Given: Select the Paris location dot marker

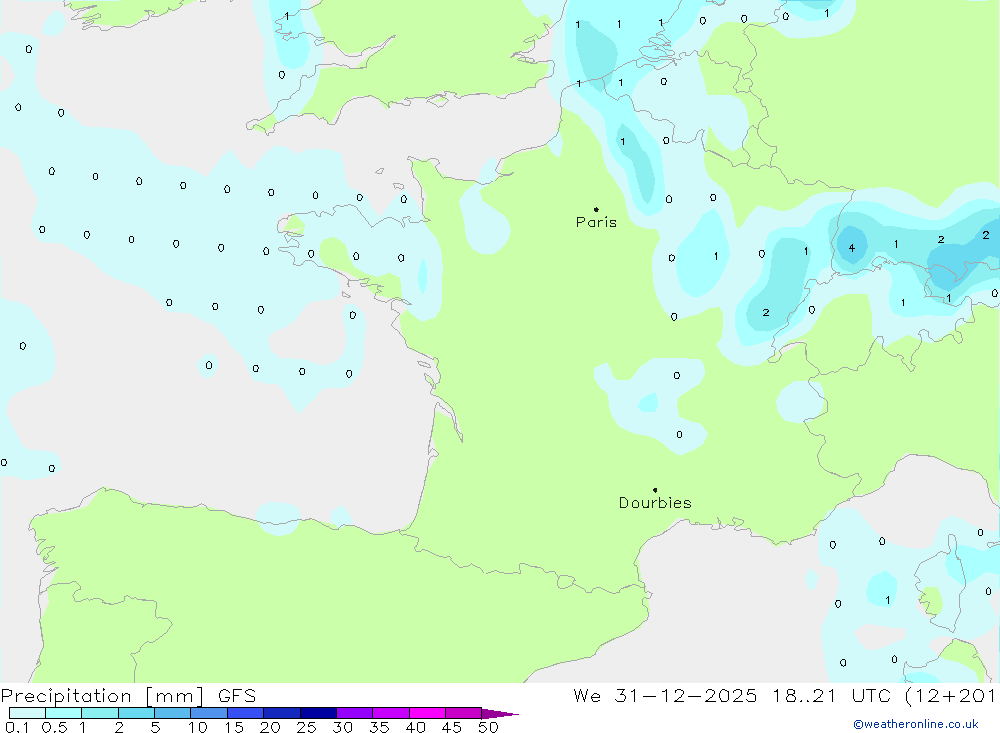Looking at the screenshot, I should click(596, 209).
